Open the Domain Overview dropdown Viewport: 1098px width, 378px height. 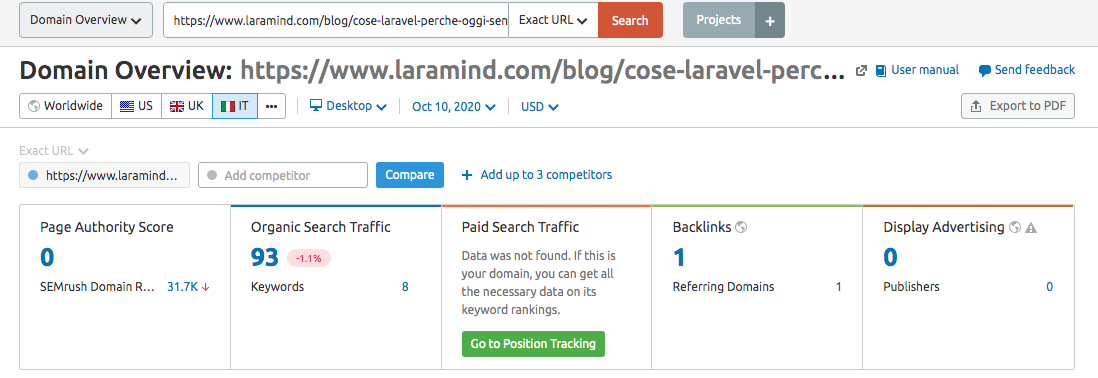click(x=86, y=20)
